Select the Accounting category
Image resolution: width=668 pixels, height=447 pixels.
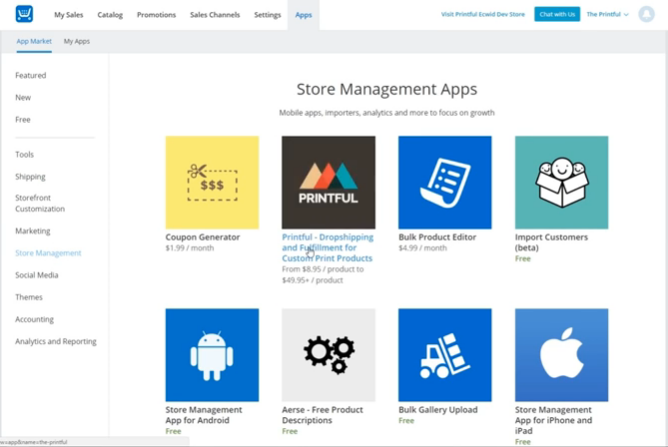(35, 319)
